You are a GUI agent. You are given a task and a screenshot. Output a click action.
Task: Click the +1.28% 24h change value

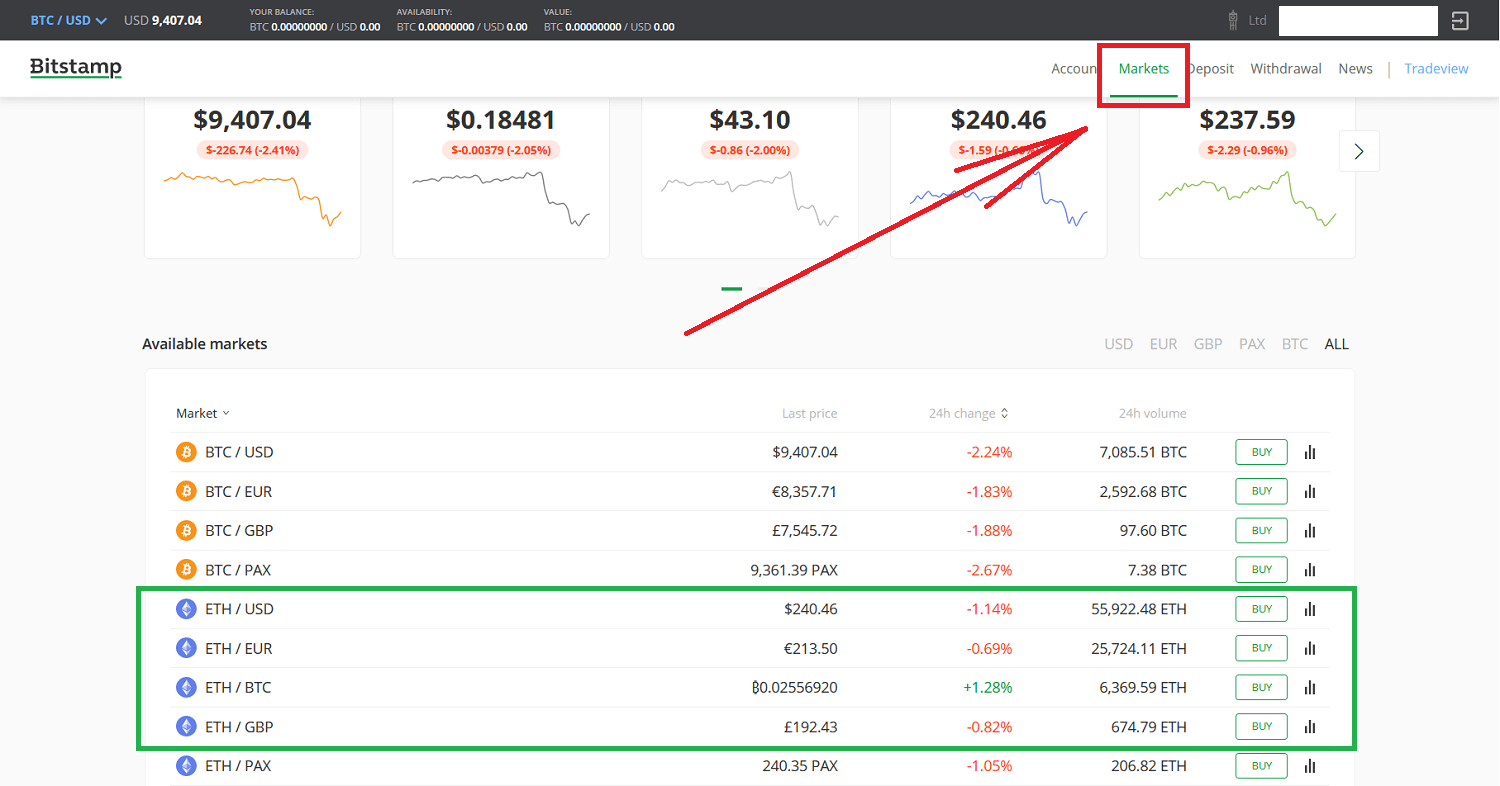(988, 687)
